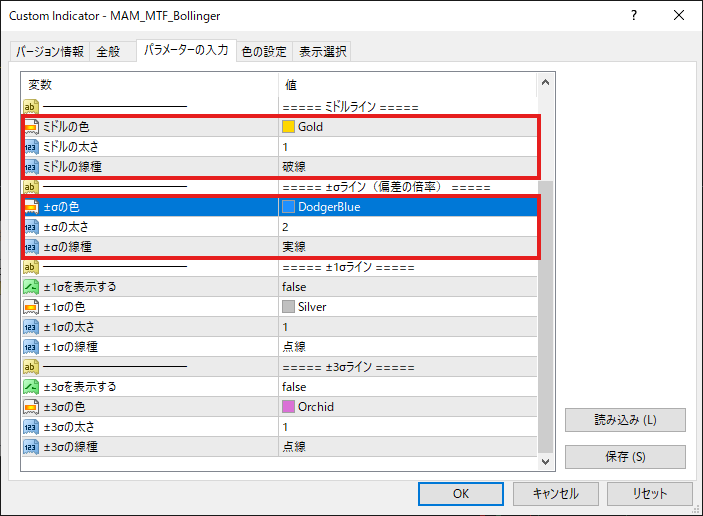
Task: Click the キャンセル button
Action: coord(555,494)
